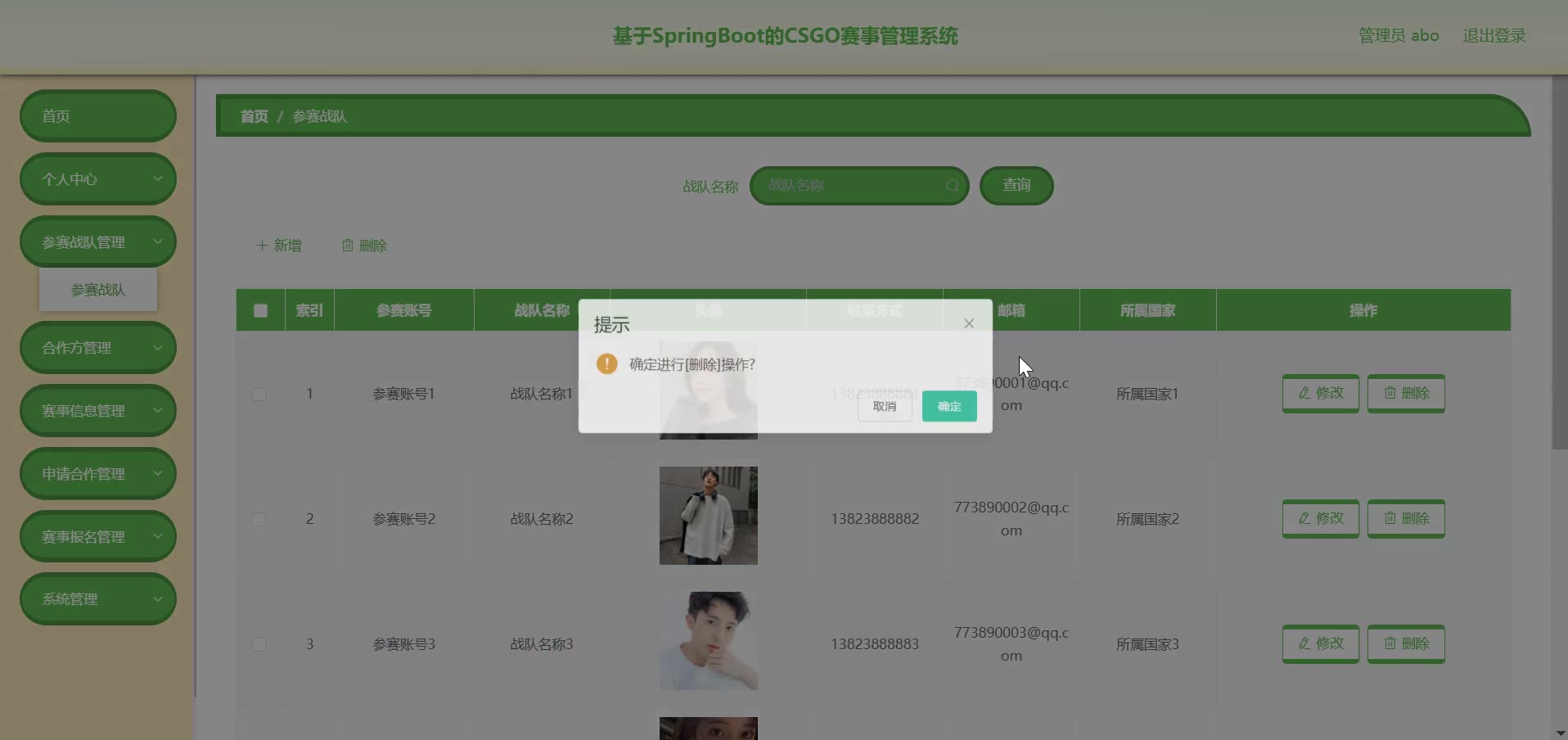1568x740 pixels.
Task: Click the 查询 search button
Action: click(x=1016, y=186)
